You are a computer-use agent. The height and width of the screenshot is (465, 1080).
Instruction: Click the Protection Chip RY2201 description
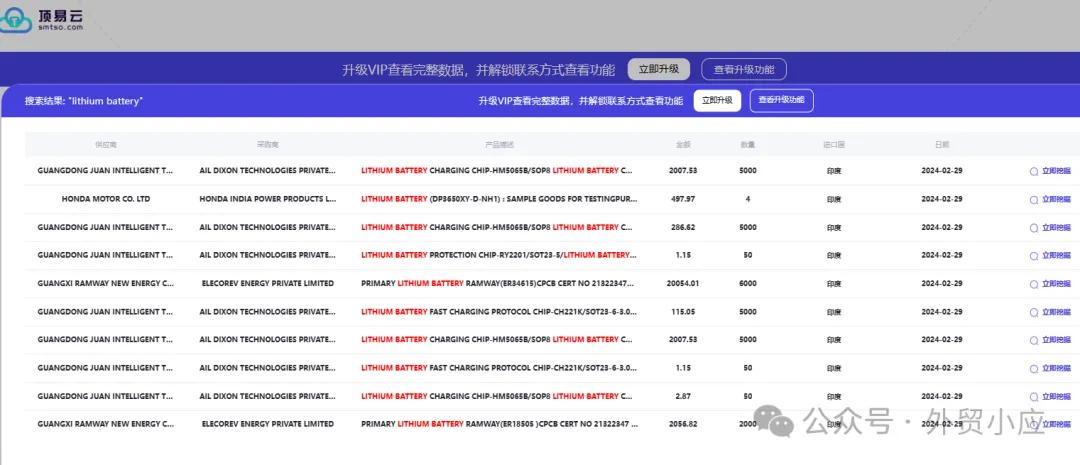click(x=499, y=255)
